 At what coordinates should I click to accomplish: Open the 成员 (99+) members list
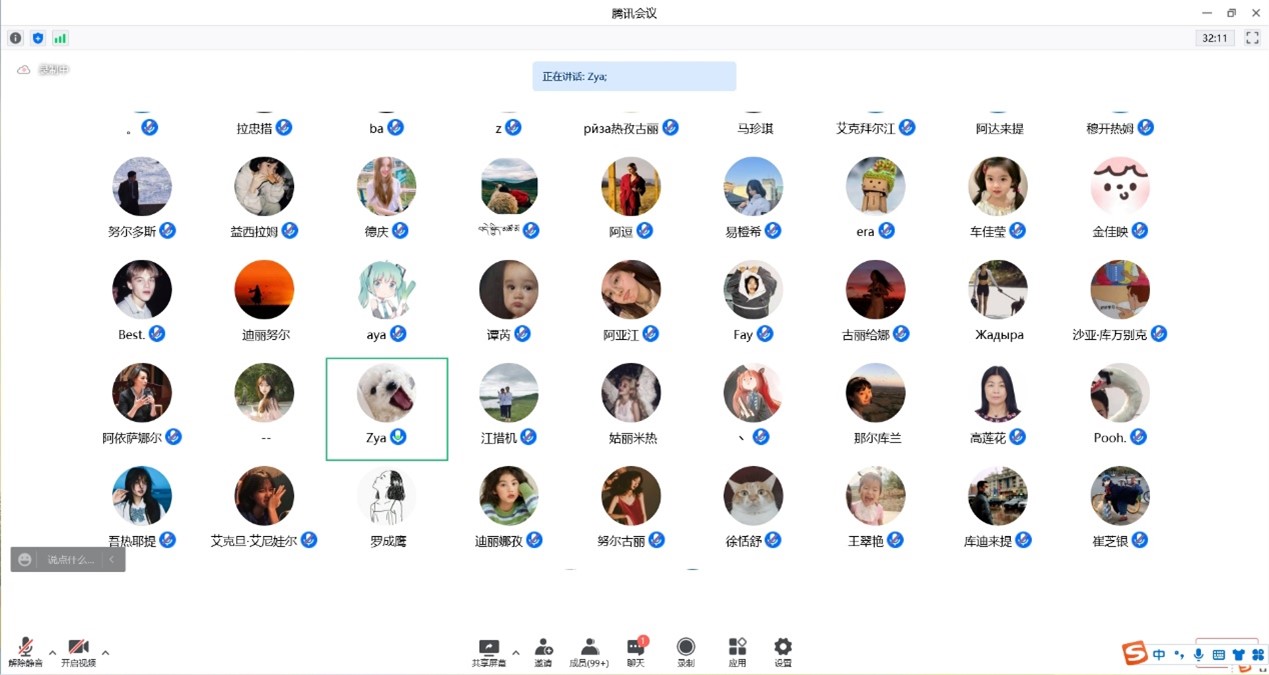coord(589,652)
